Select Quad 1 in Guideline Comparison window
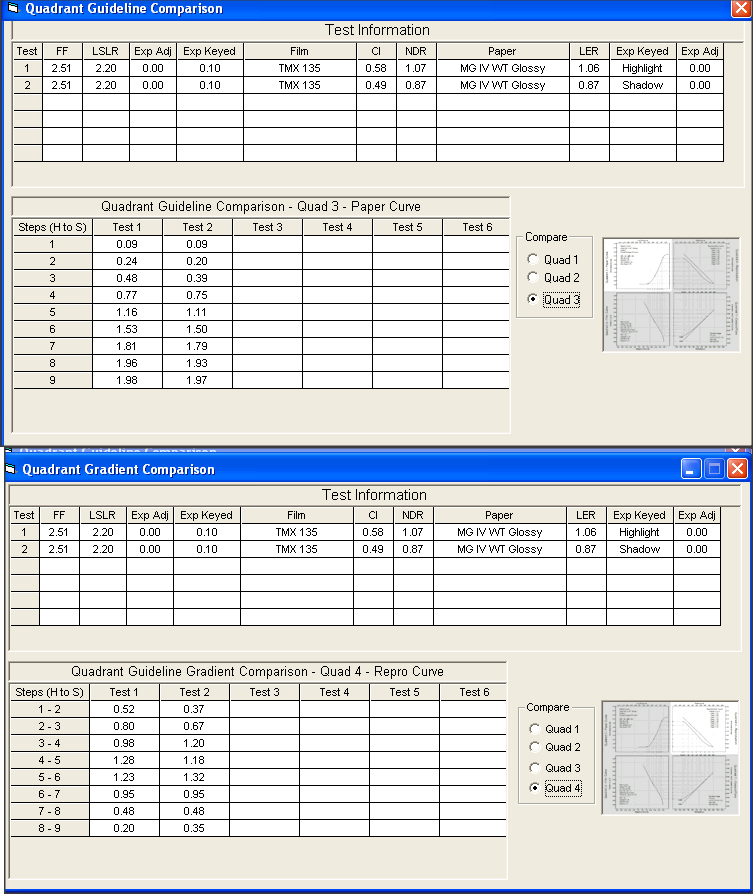This screenshot has width=753, height=896. pyautogui.click(x=534, y=260)
